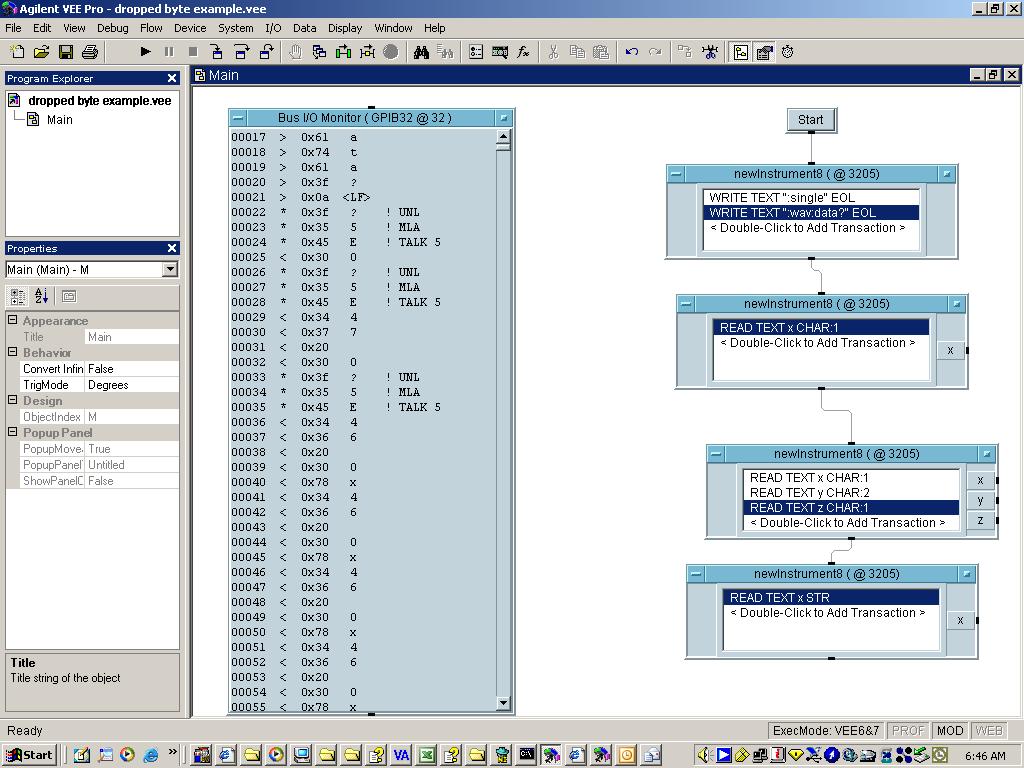
Task: Collapse the Popup Panel property category
Action: pyautogui.click(x=13, y=433)
